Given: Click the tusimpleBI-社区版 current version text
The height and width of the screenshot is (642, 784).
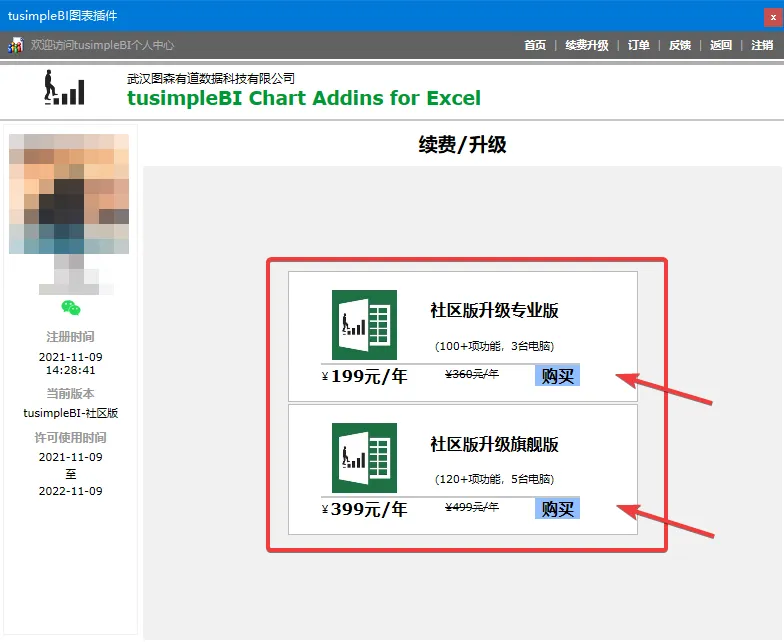Looking at the screenshot, I should pyautogui.click(x=70, y=413).
